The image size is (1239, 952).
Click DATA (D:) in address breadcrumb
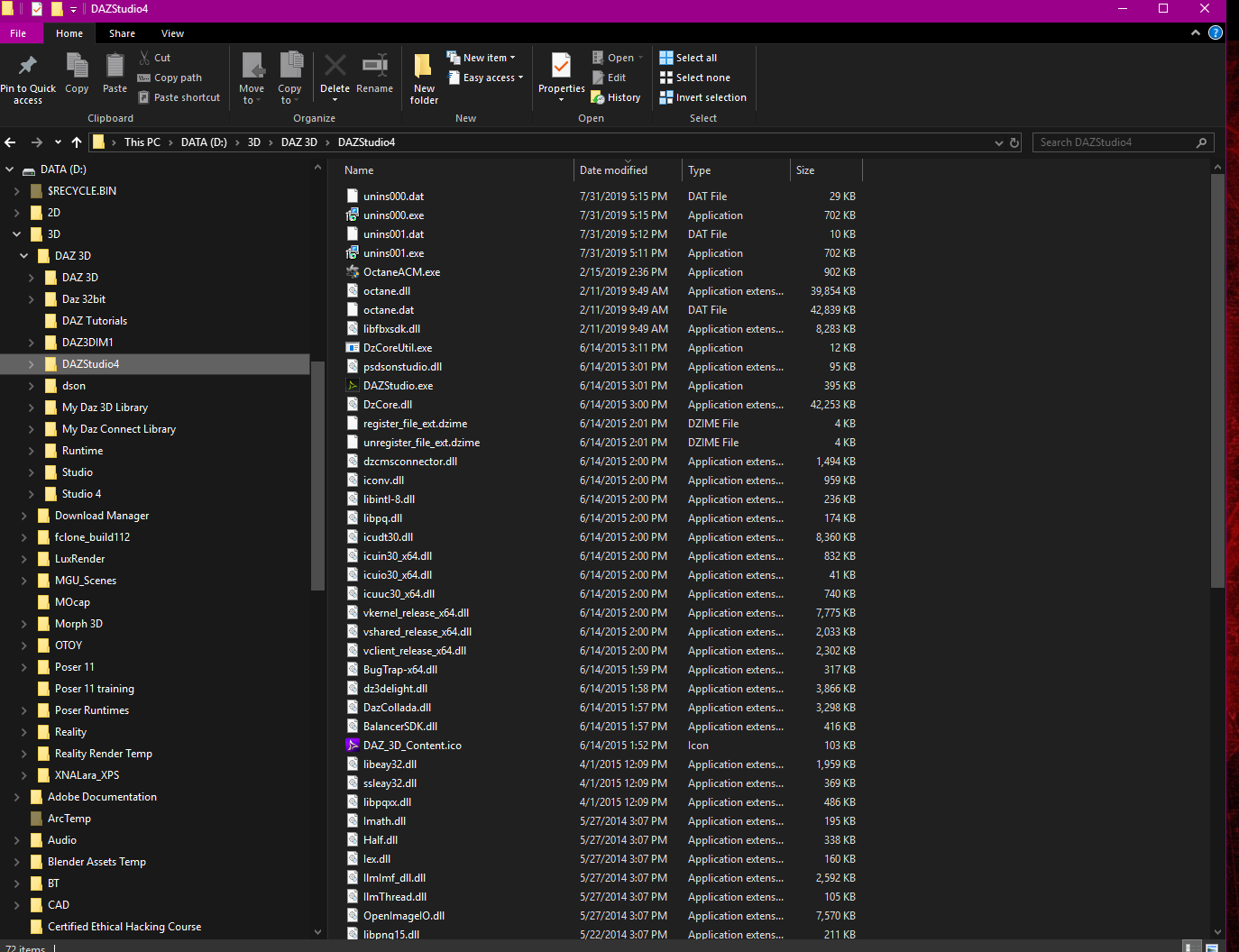(x=204, y=142)
